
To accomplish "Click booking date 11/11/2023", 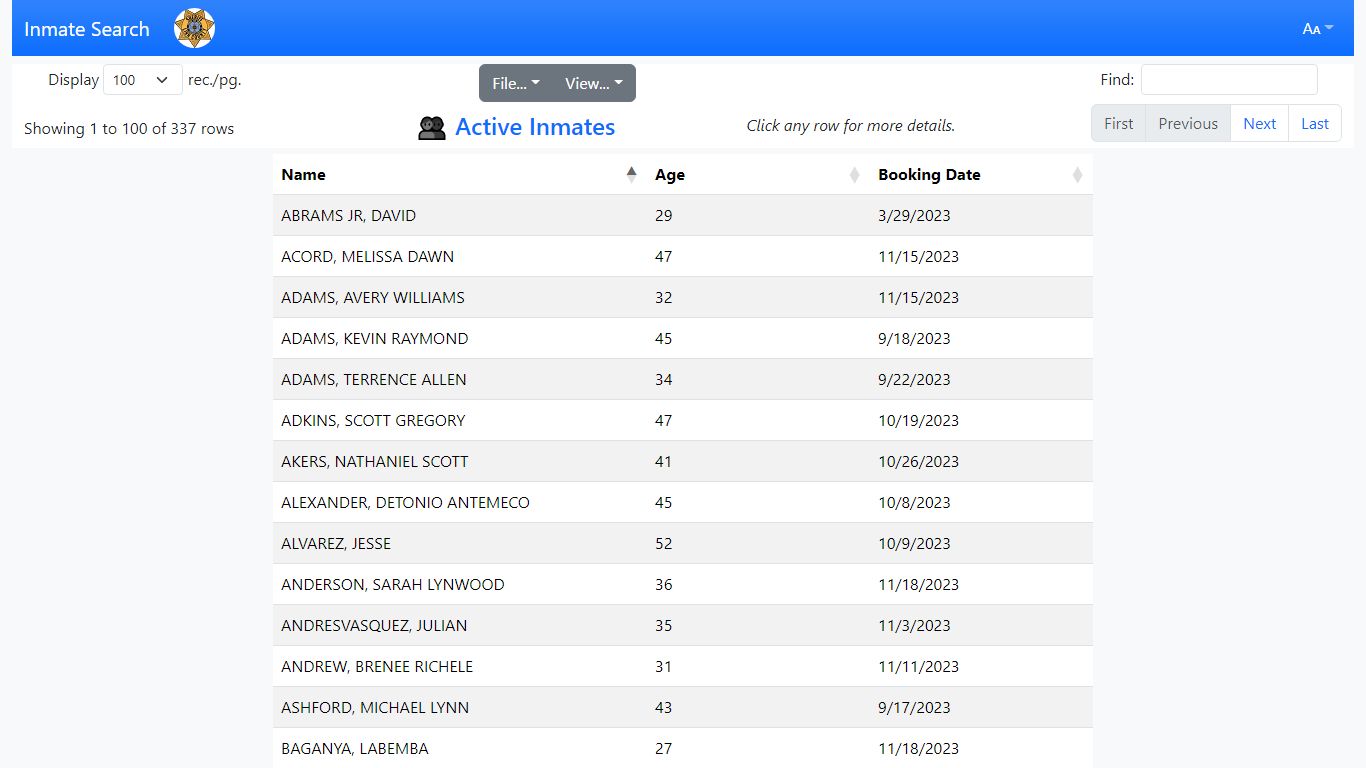I will click(918, 666).
